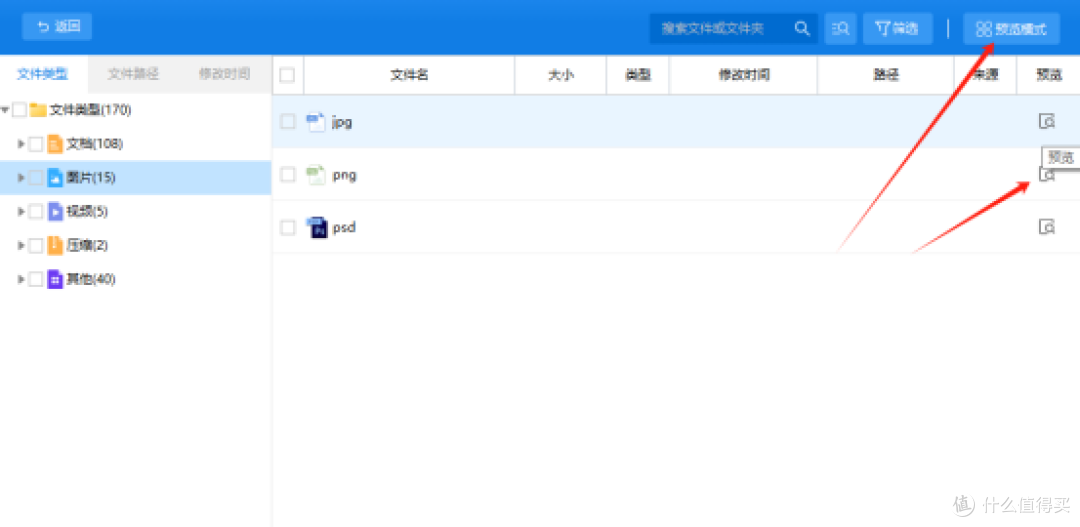Click the jpg file type icon
This screenshot has width=1080, height=527.
pyautogui.click(x=315, y=122)
